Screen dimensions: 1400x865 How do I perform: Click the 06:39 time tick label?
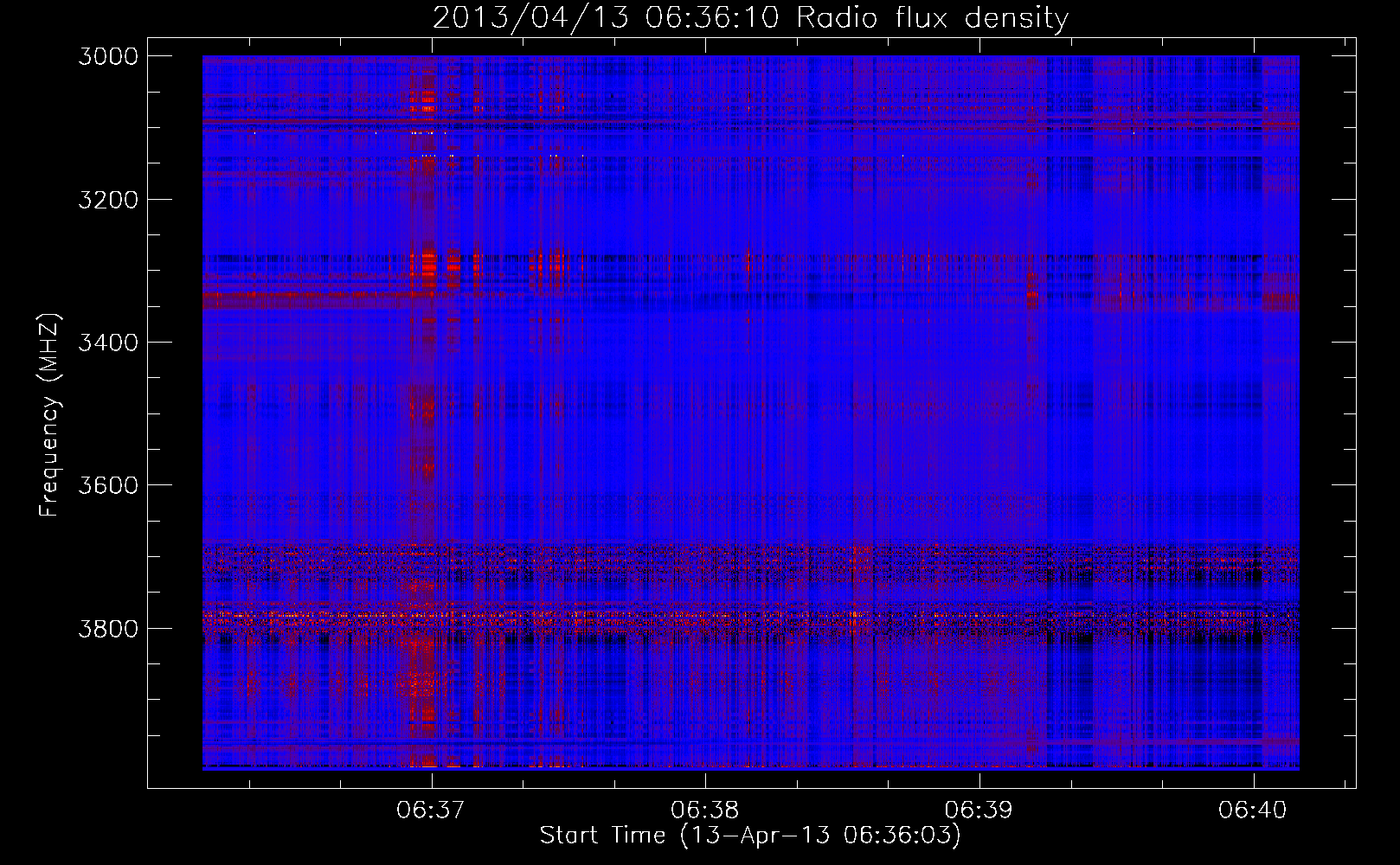point(979,810)
